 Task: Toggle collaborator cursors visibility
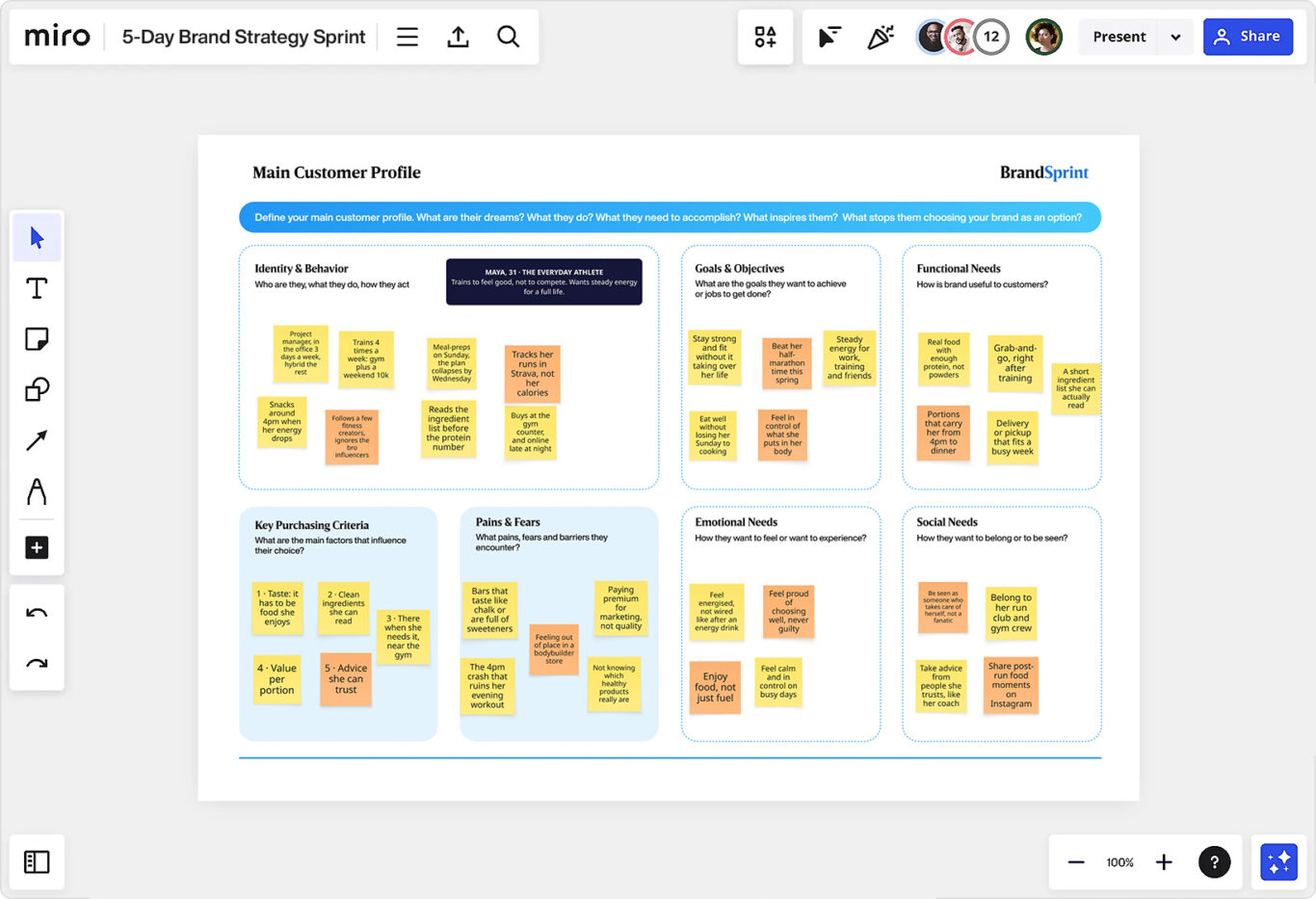(x=829, y=37)
